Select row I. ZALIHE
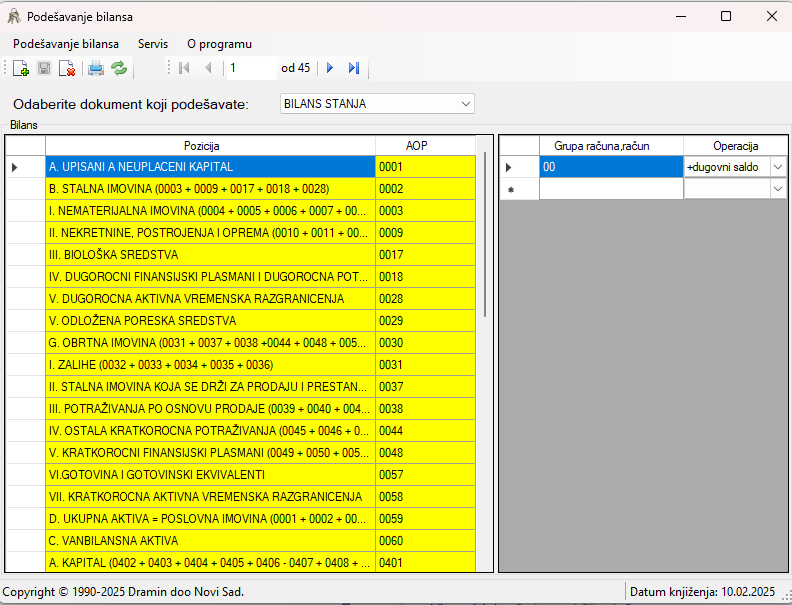792x605 pixels. [x=210, y=365]
